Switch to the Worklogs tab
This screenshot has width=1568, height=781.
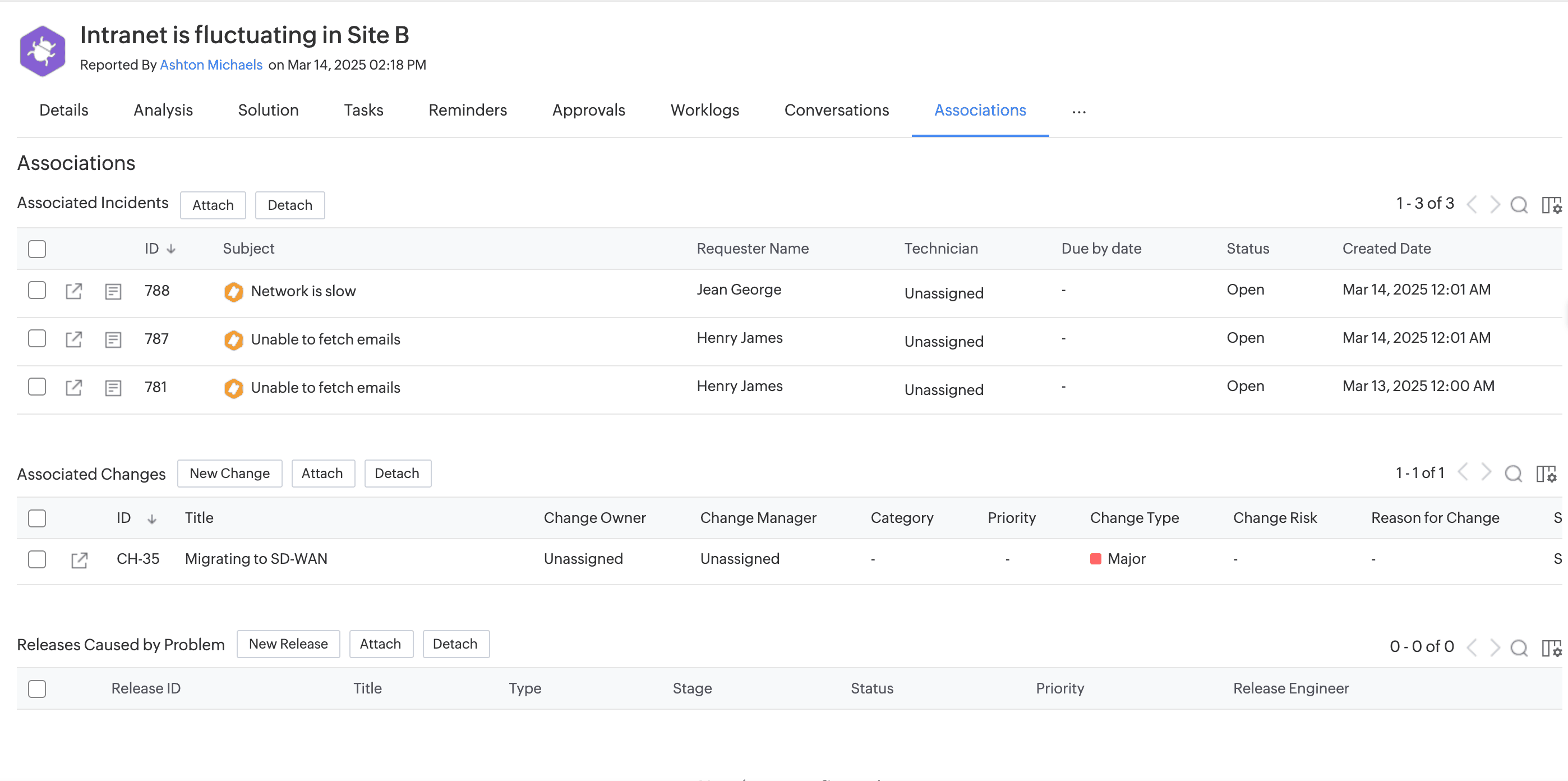(x=704, y=111)
